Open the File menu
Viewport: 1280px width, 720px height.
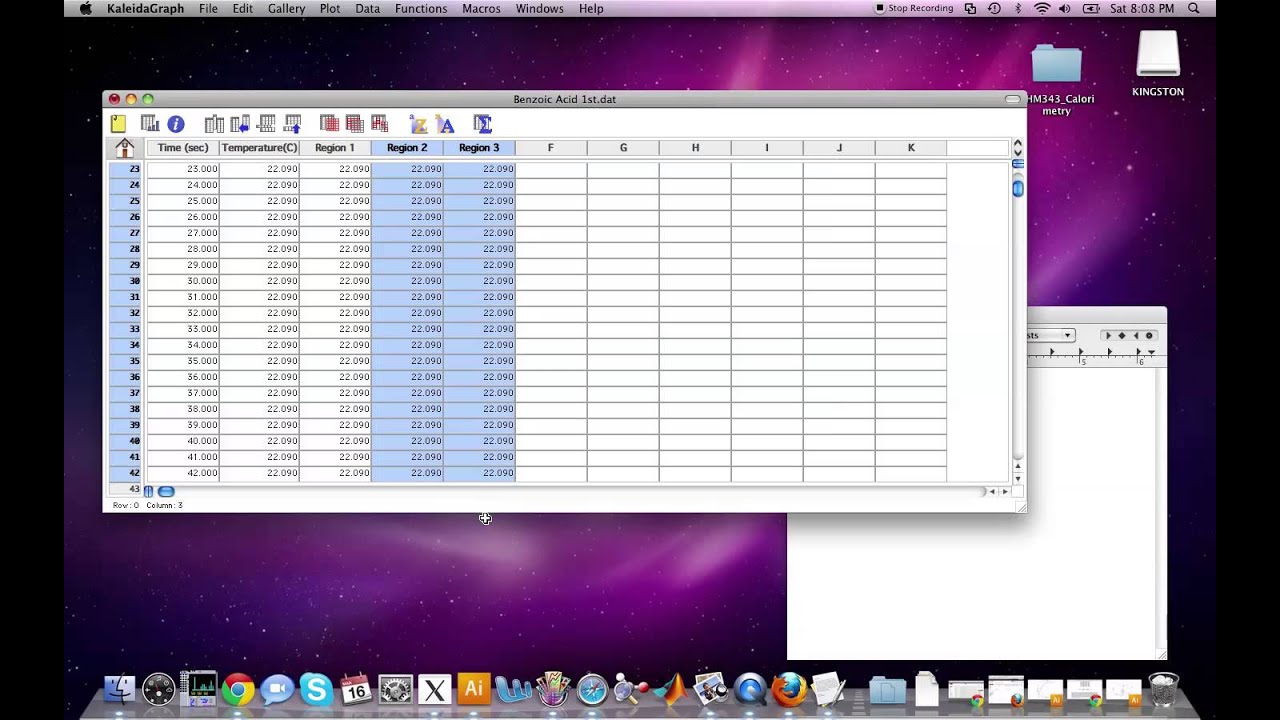(208, 8)
